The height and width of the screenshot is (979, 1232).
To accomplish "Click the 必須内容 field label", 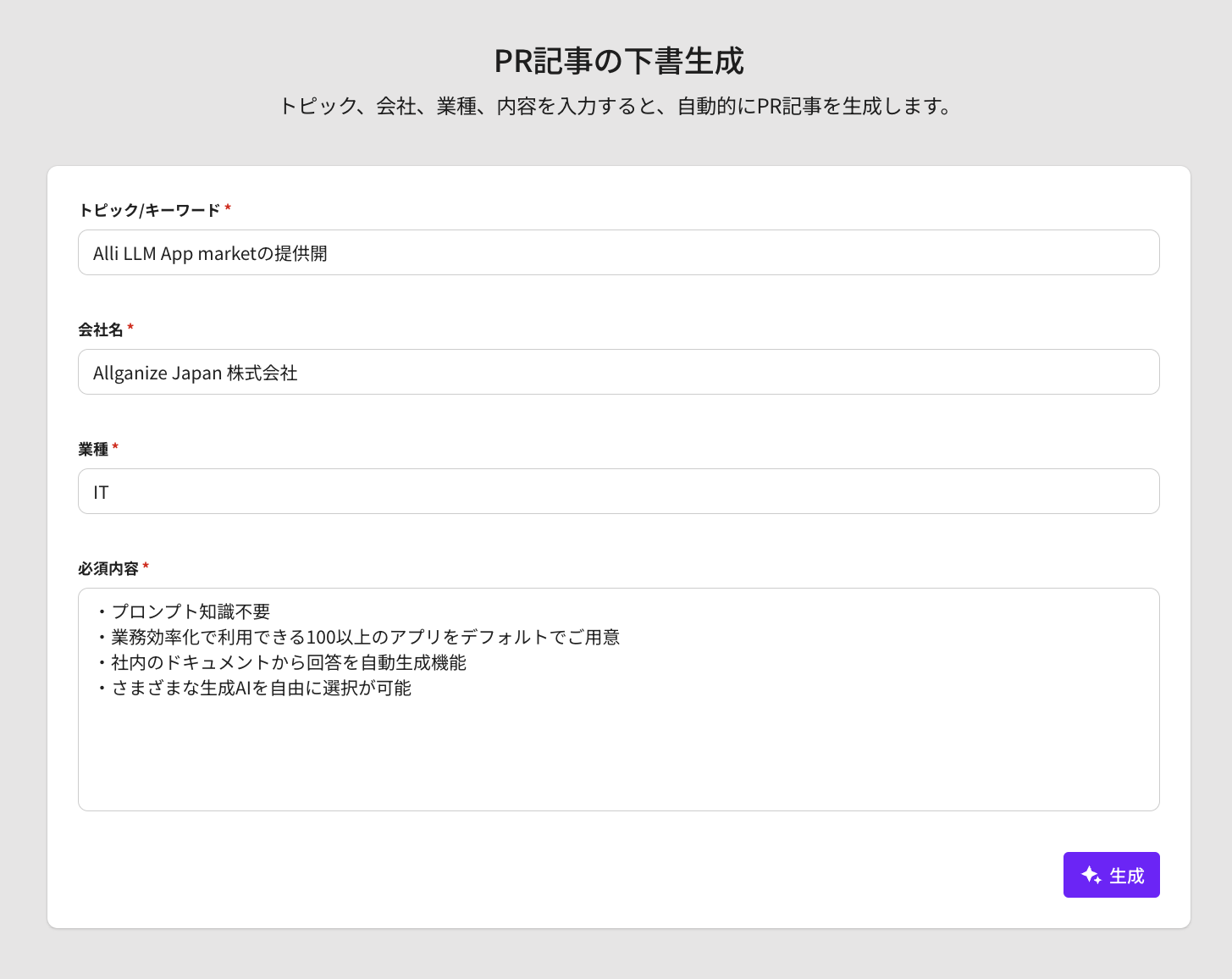I will coord(108,568).
